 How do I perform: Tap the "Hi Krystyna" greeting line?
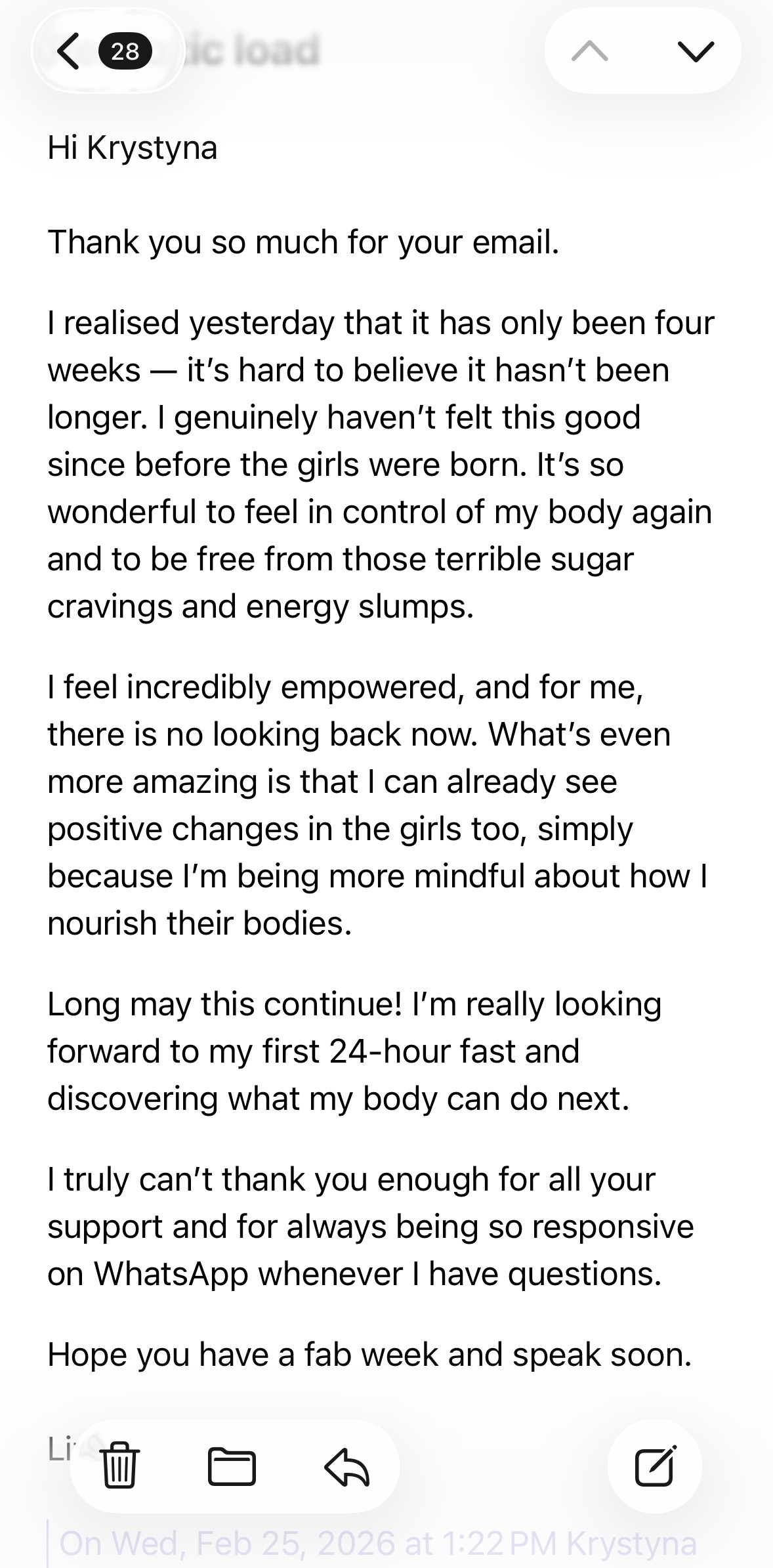pyautogui.click(x=132, y=147)
